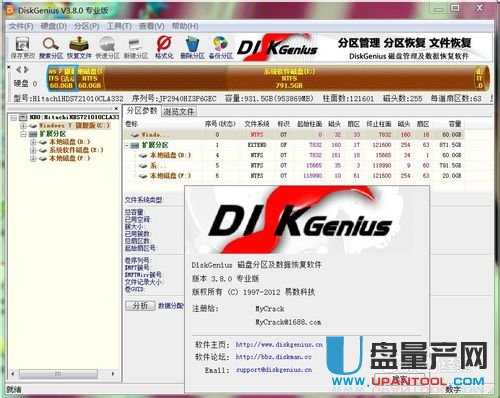Select 本地磁盘(F:) in the left tree
Image resolution: width=500 pixels, height=398 pixels.
coord(69,158)
